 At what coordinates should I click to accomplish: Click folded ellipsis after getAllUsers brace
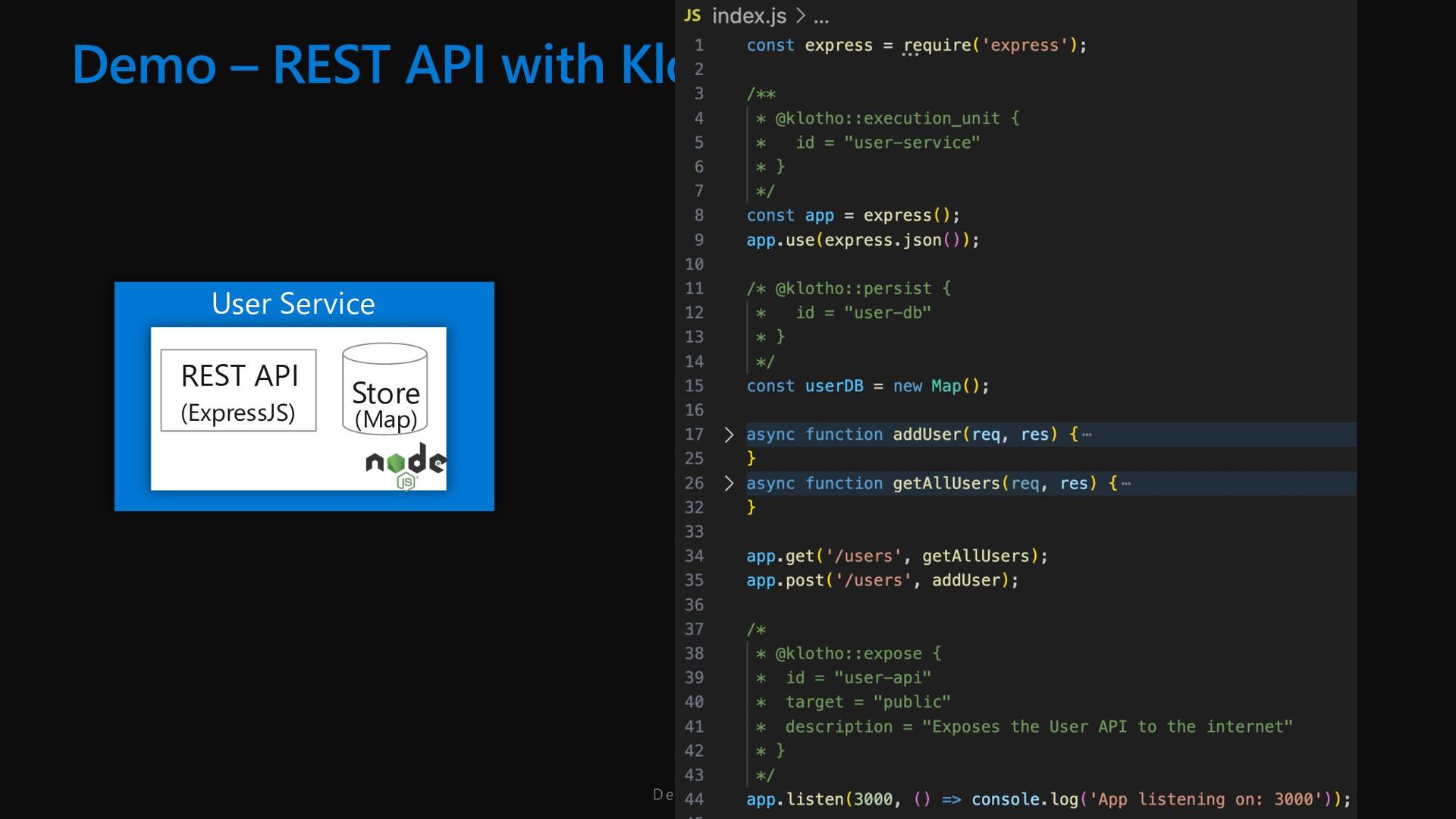pyautogui.click(x=1125, y=483)
